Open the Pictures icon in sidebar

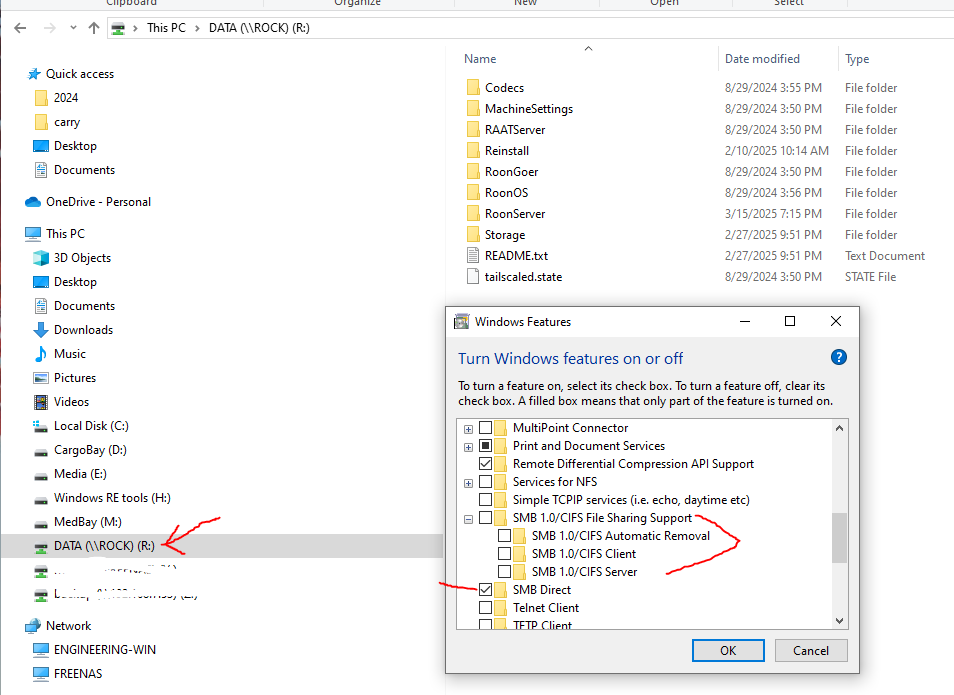click(x=41, y=378)
